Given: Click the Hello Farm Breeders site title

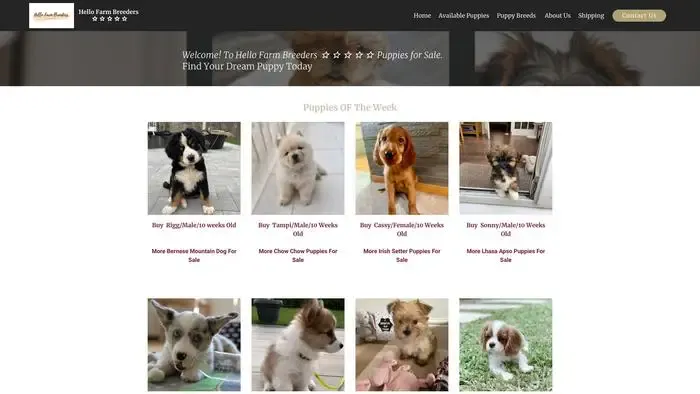Looking at the screenshot, I should (108, 12).
